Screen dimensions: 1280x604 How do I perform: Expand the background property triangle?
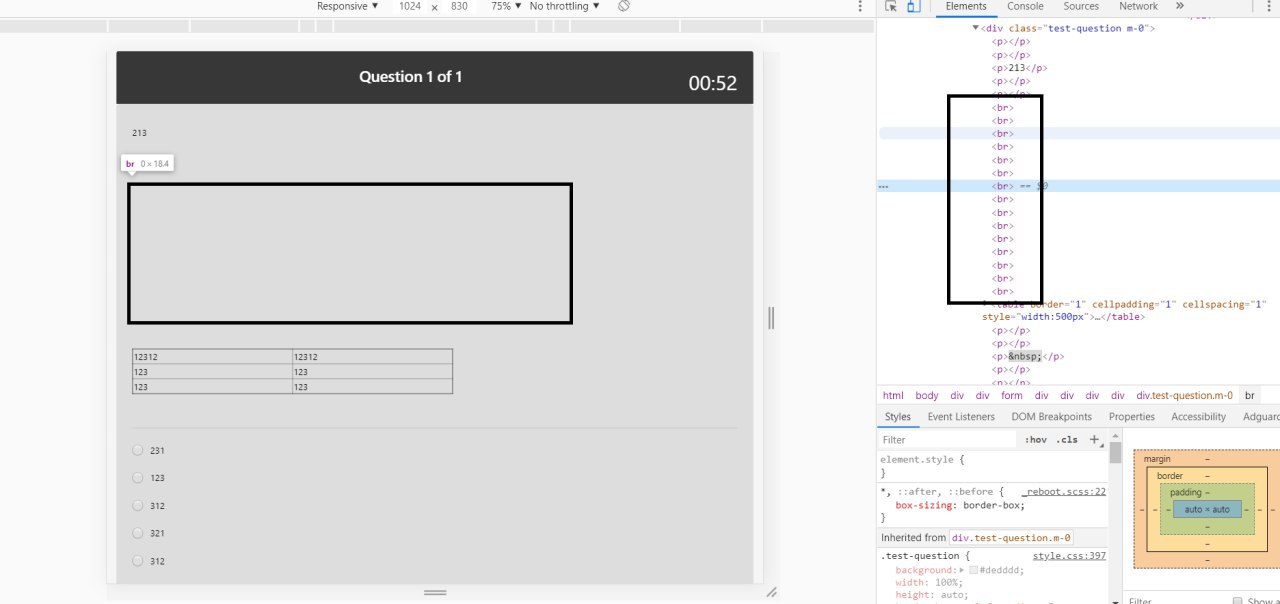[961, 569]
